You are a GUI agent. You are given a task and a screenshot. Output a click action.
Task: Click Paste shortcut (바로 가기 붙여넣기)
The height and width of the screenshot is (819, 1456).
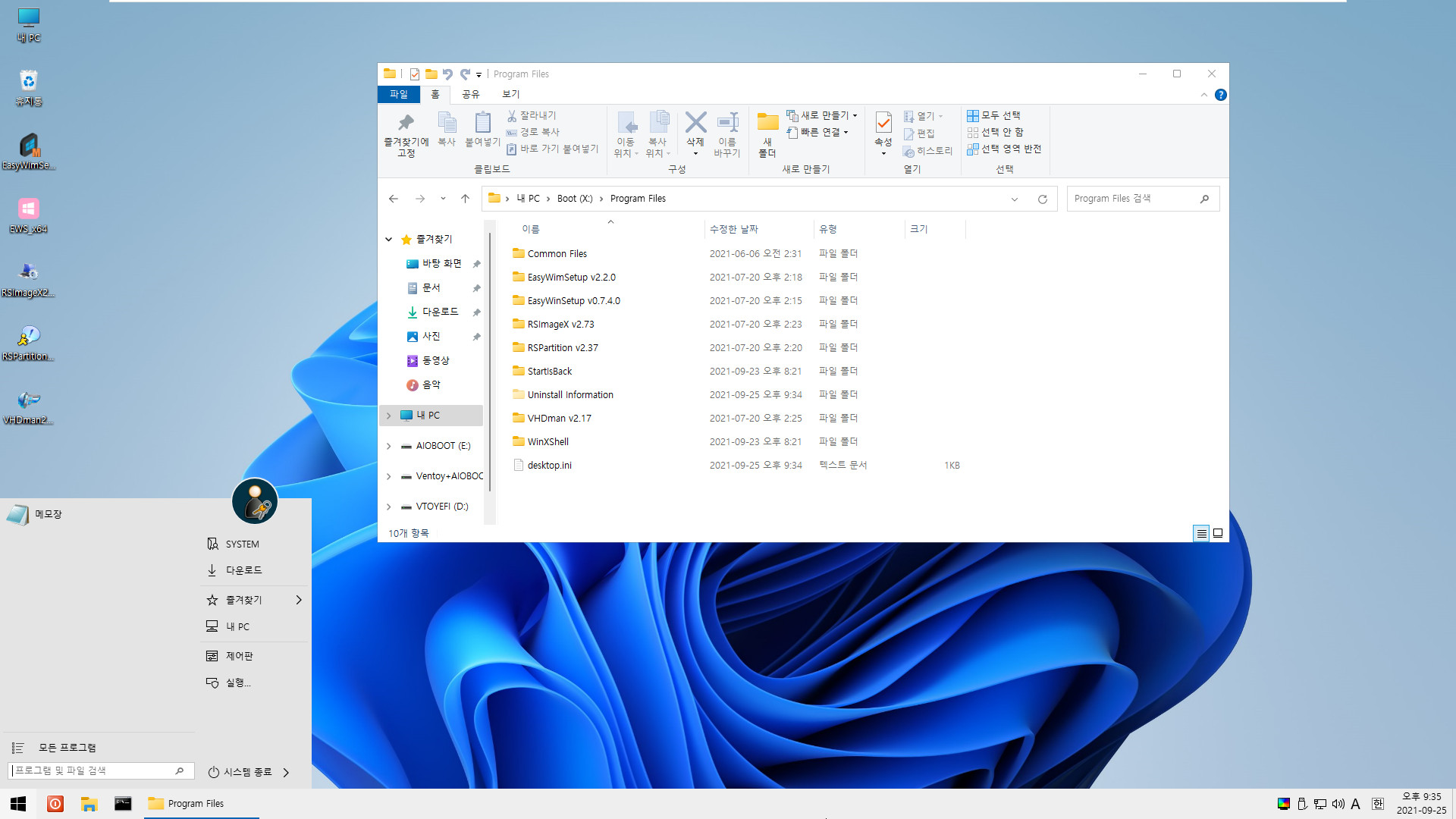pyautogui.click(x=552, y=149)
